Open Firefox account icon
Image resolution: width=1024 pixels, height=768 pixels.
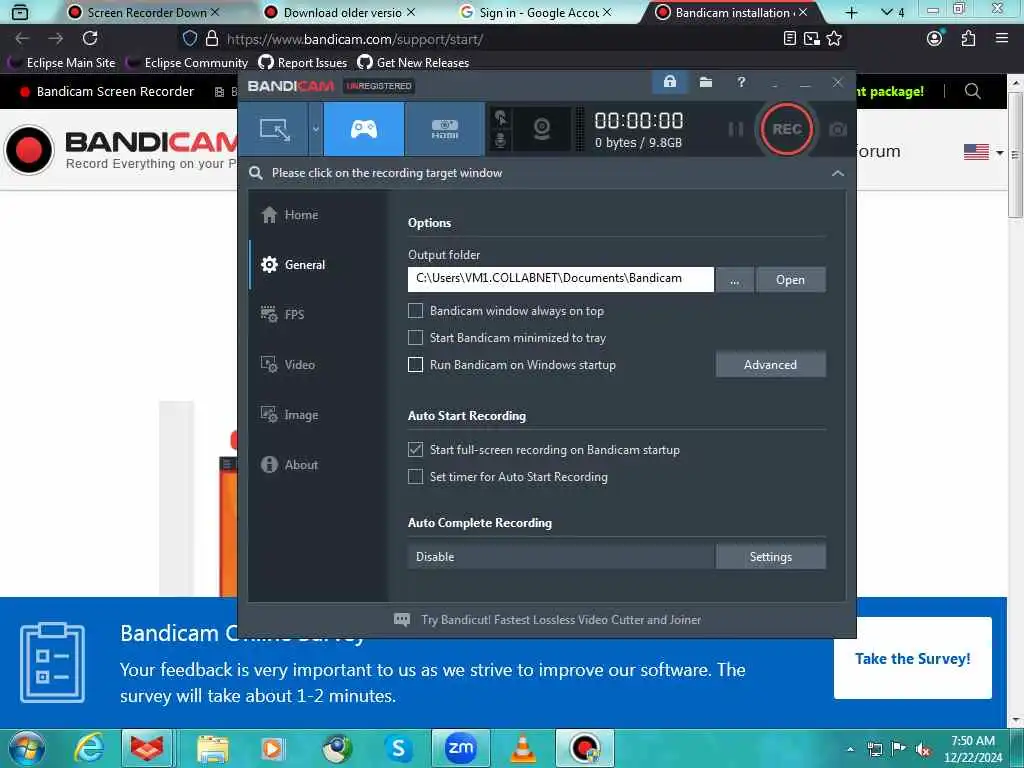tap(935, 39)
